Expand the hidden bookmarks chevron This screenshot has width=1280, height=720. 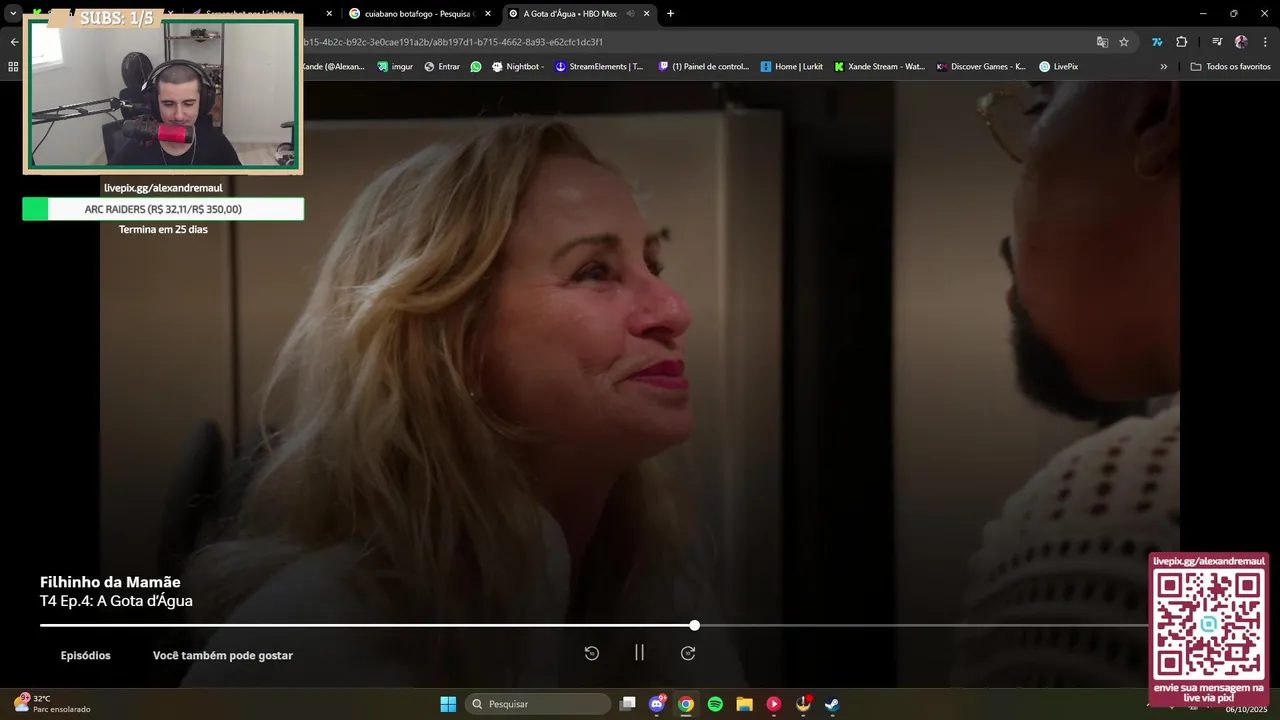(x=1163, y=67)
